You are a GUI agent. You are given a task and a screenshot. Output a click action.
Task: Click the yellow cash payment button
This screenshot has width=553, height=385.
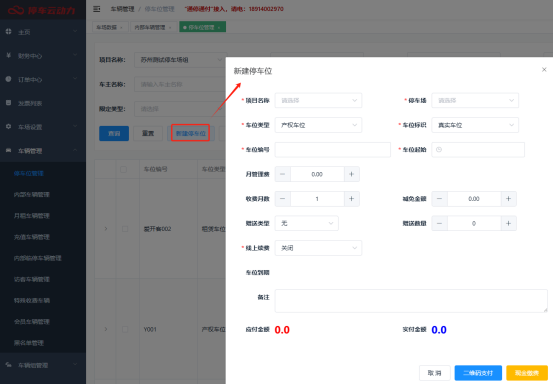(x=527, y=373)
